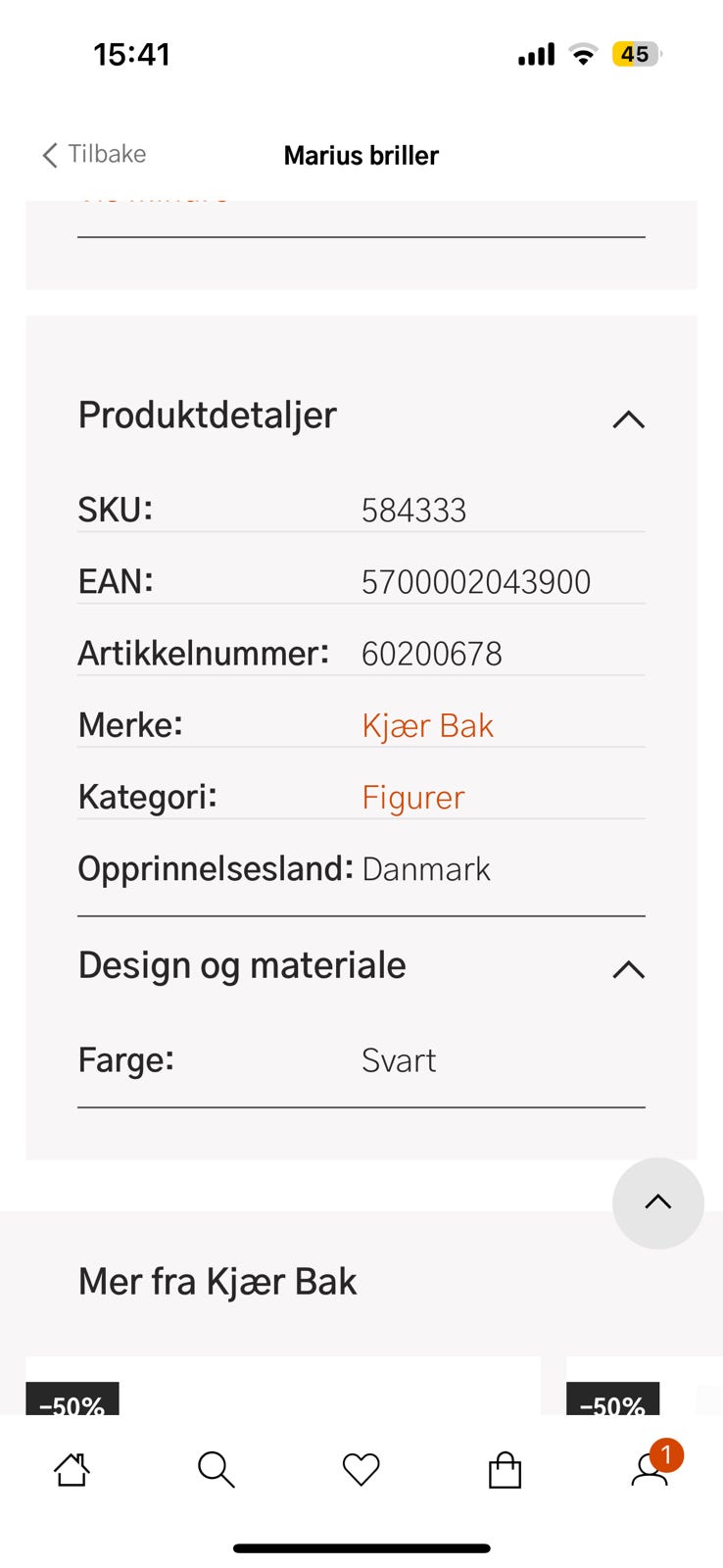The width and height of the screenshot is (723, 1568).
Task: Tap the Design og materiale heading
Action: 242,965
